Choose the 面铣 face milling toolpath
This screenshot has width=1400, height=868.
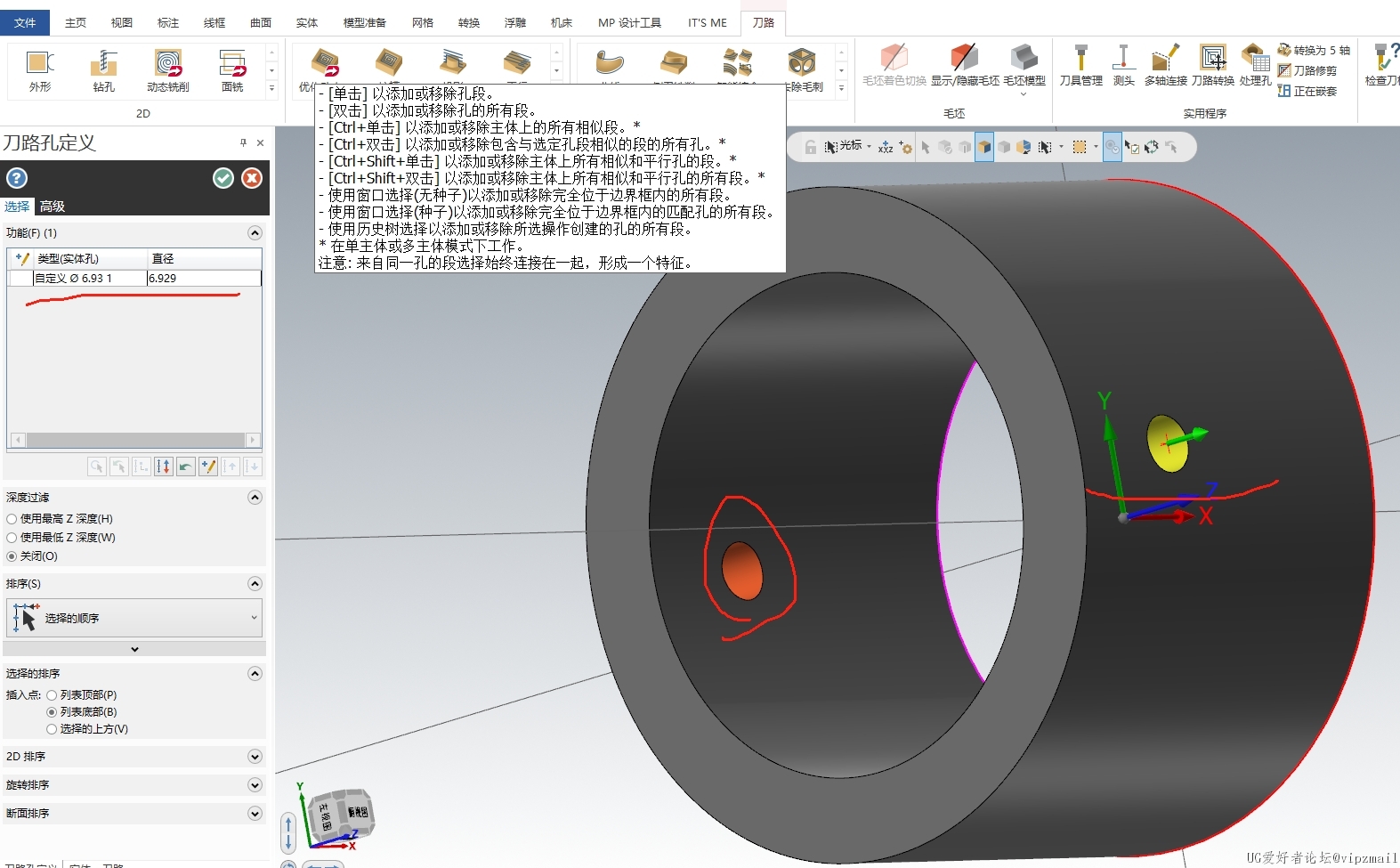click(232, 70)
